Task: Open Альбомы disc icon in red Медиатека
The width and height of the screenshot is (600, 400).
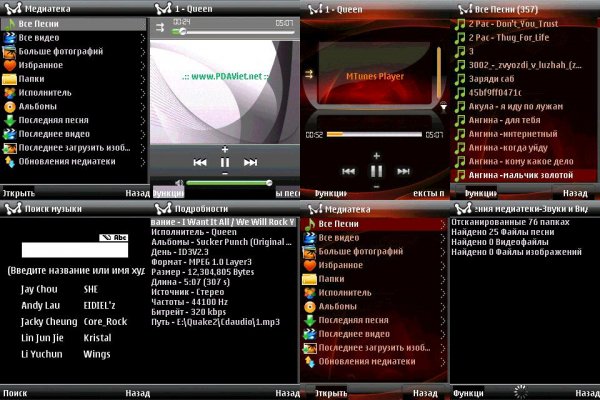Action: pyautogui.click(x=310, y=307)
